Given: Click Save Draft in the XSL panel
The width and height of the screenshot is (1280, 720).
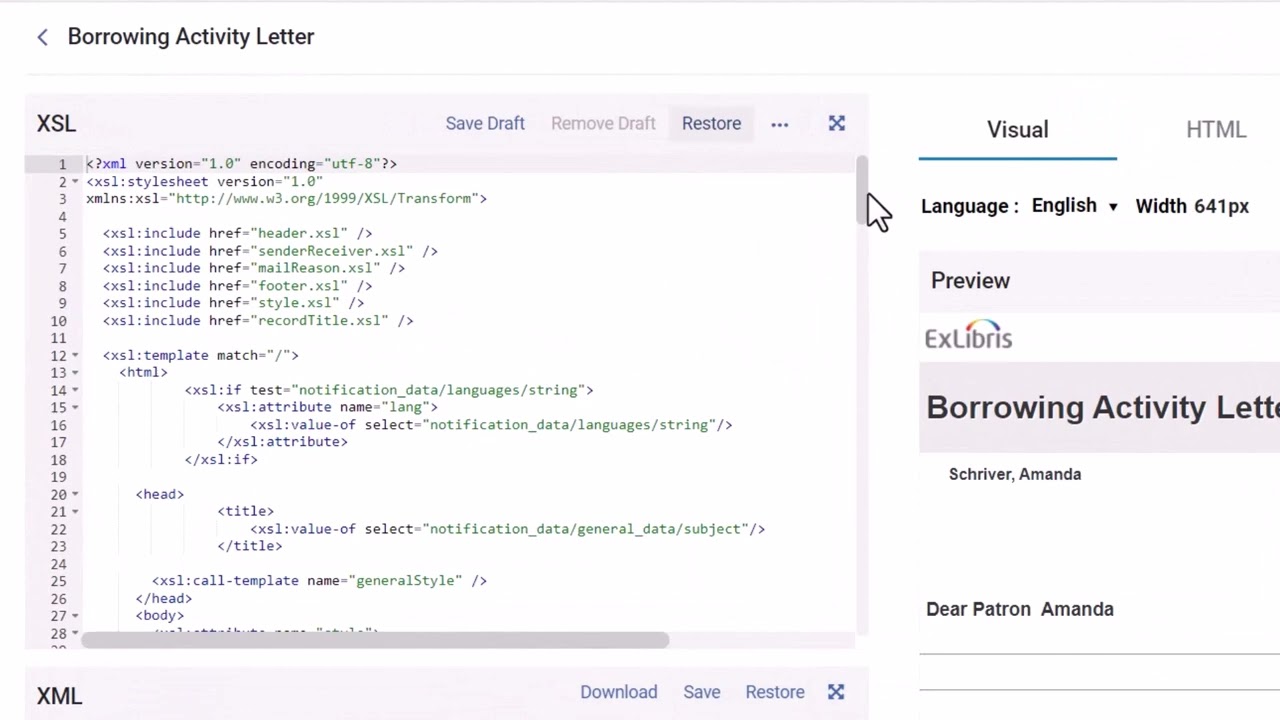Looking at the screenshot, I should [x=485, y=123].
